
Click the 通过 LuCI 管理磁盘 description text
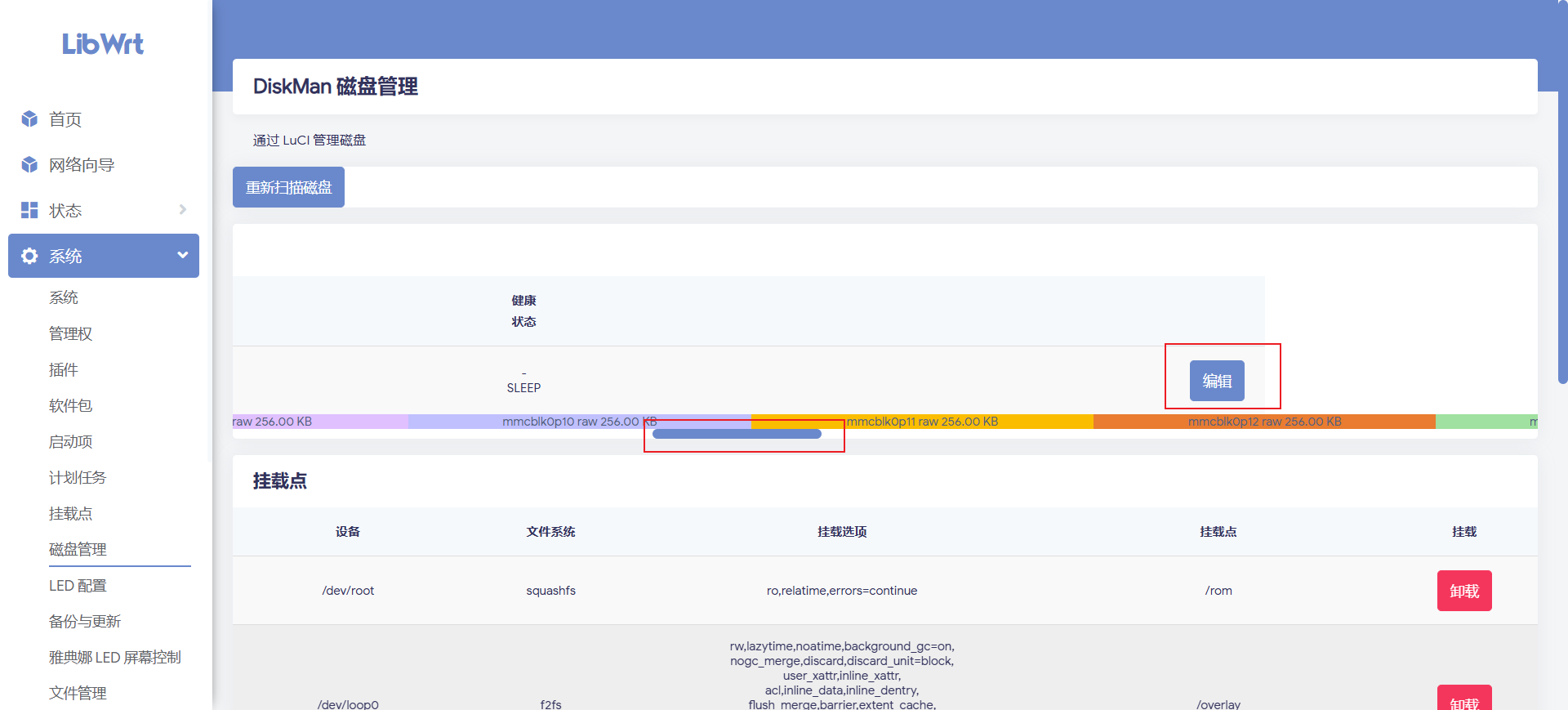click(x=310, y=141)
